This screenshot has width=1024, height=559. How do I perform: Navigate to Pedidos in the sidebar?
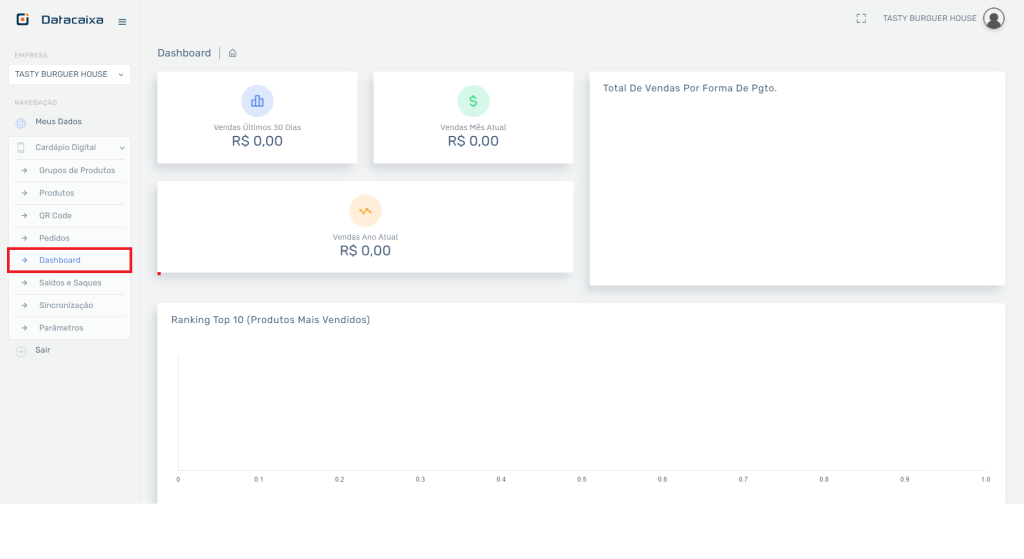pos(54,238)
